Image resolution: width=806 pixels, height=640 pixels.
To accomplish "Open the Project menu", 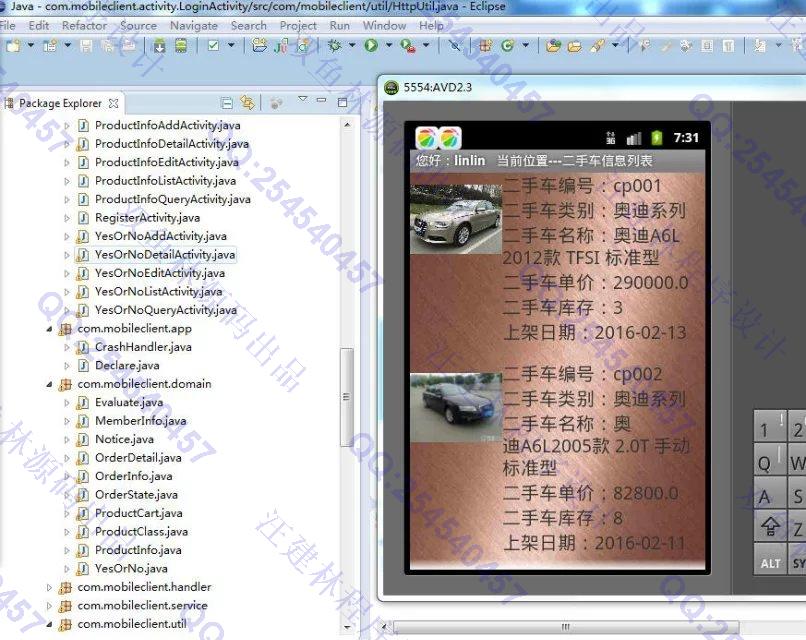I will [298, 25].
